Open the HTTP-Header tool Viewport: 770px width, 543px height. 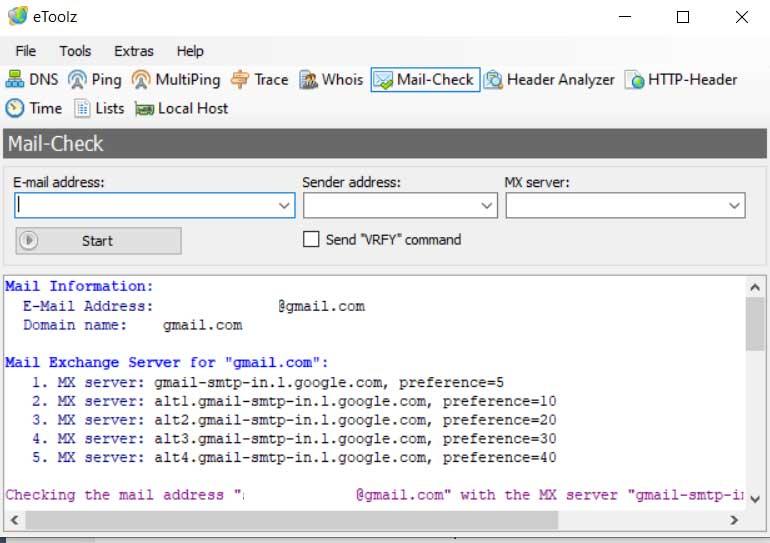tap(681, 80)
